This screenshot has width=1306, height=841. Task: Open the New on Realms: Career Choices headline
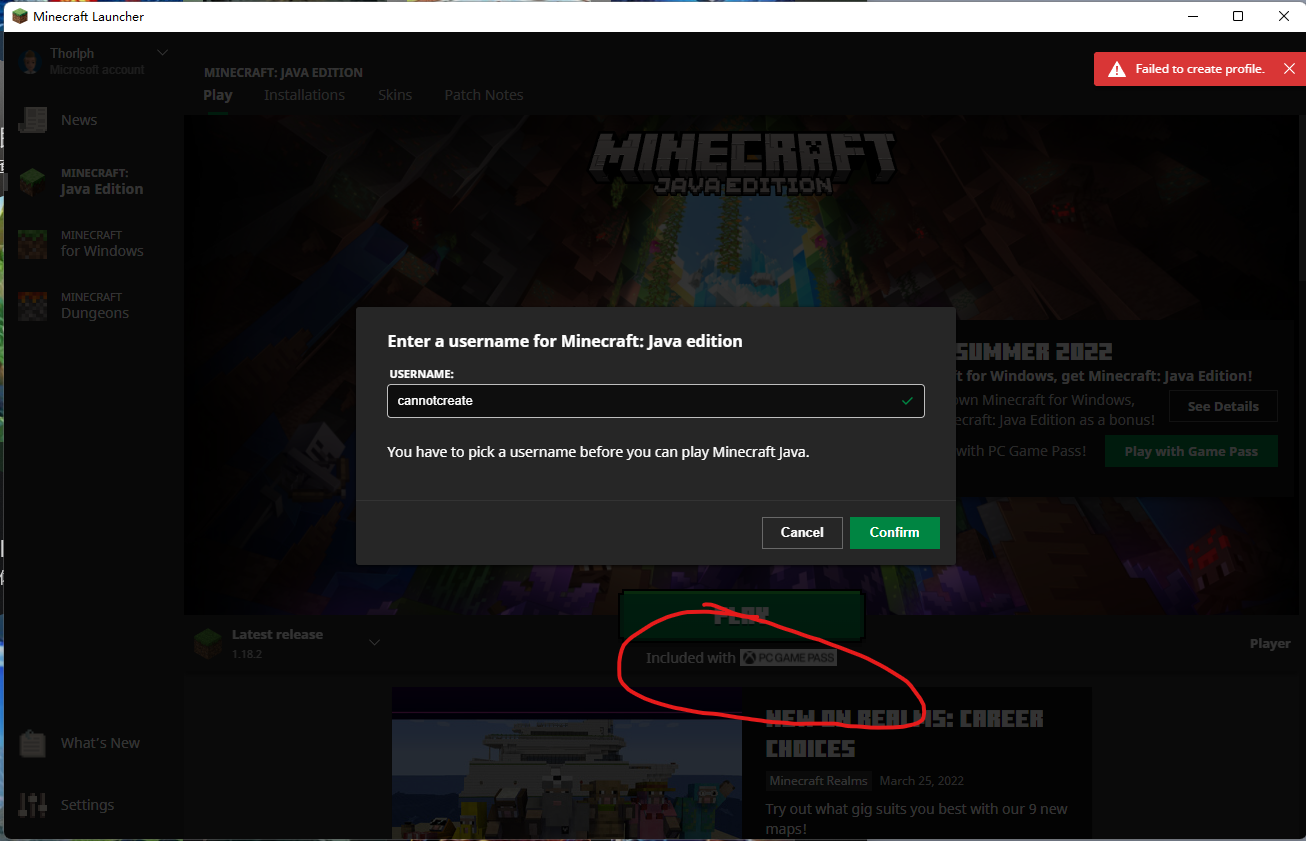(x=905, y=733)
